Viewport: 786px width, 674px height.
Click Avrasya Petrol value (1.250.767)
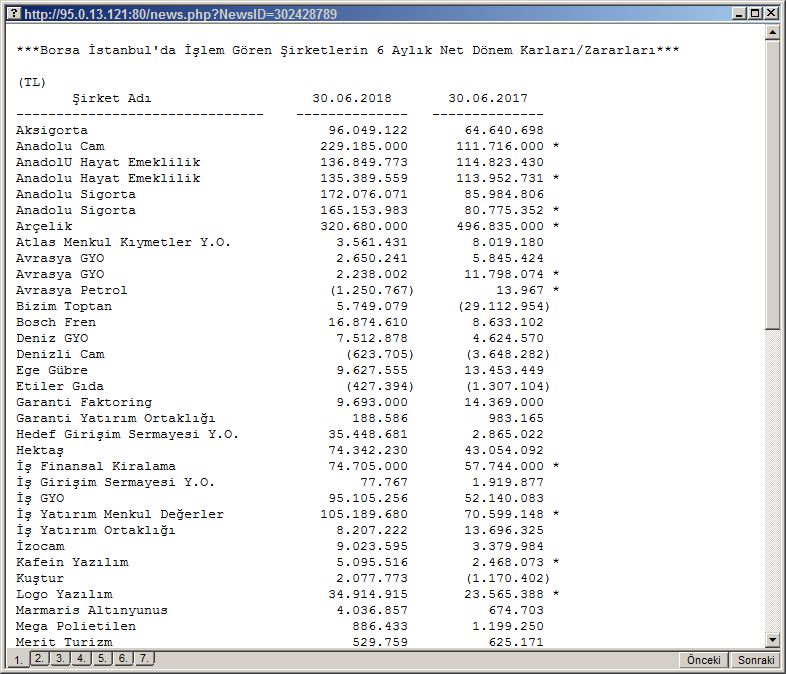coord(372,291)
